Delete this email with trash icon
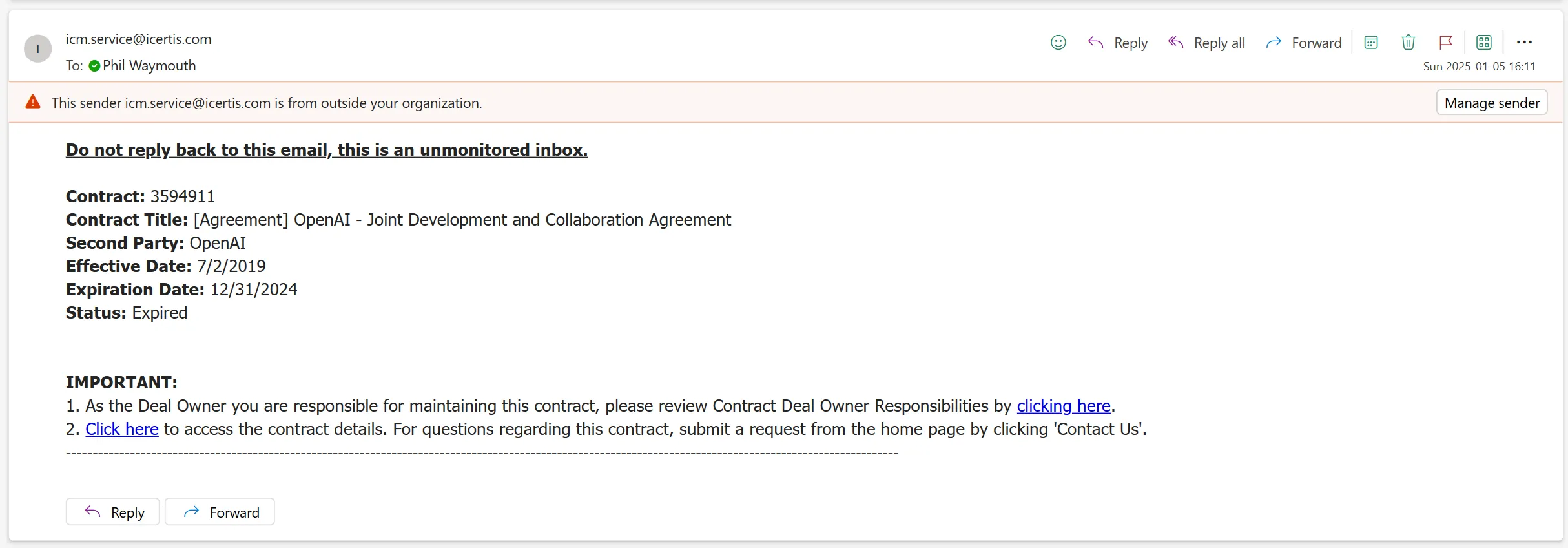The image size is (1568, 548). [1408, 43]
